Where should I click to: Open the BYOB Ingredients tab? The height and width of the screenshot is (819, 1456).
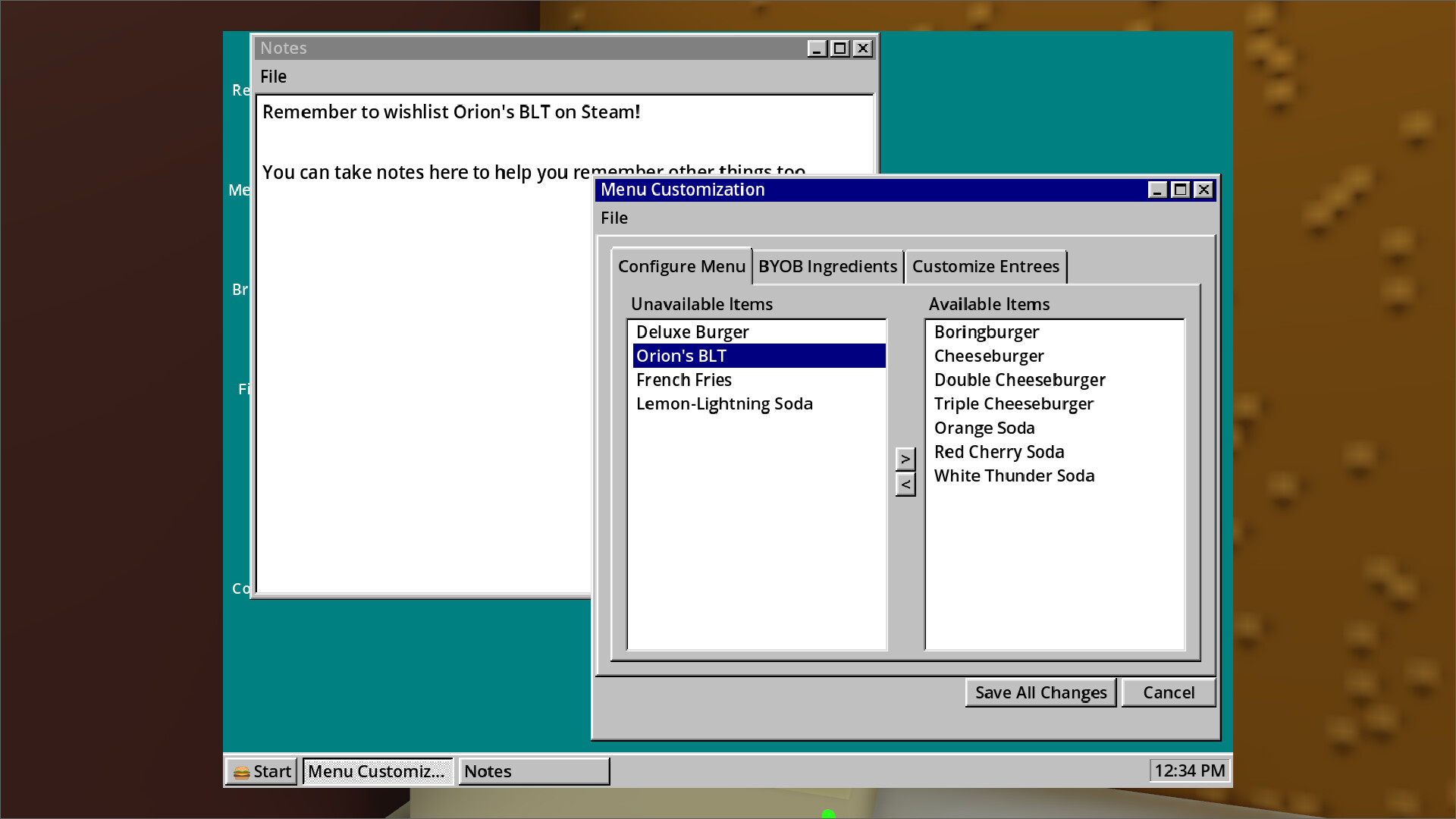tap(827, 266)
